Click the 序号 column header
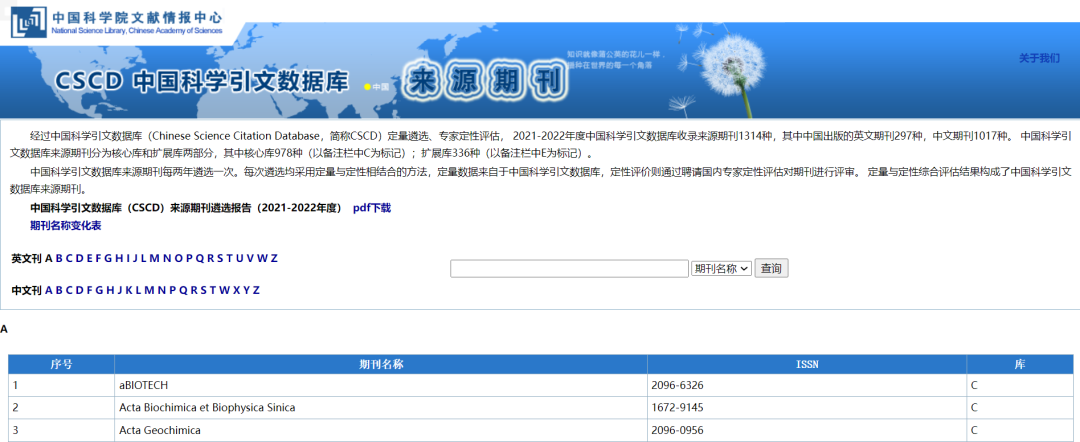The image size is (1080, 442). pos(61,364)
